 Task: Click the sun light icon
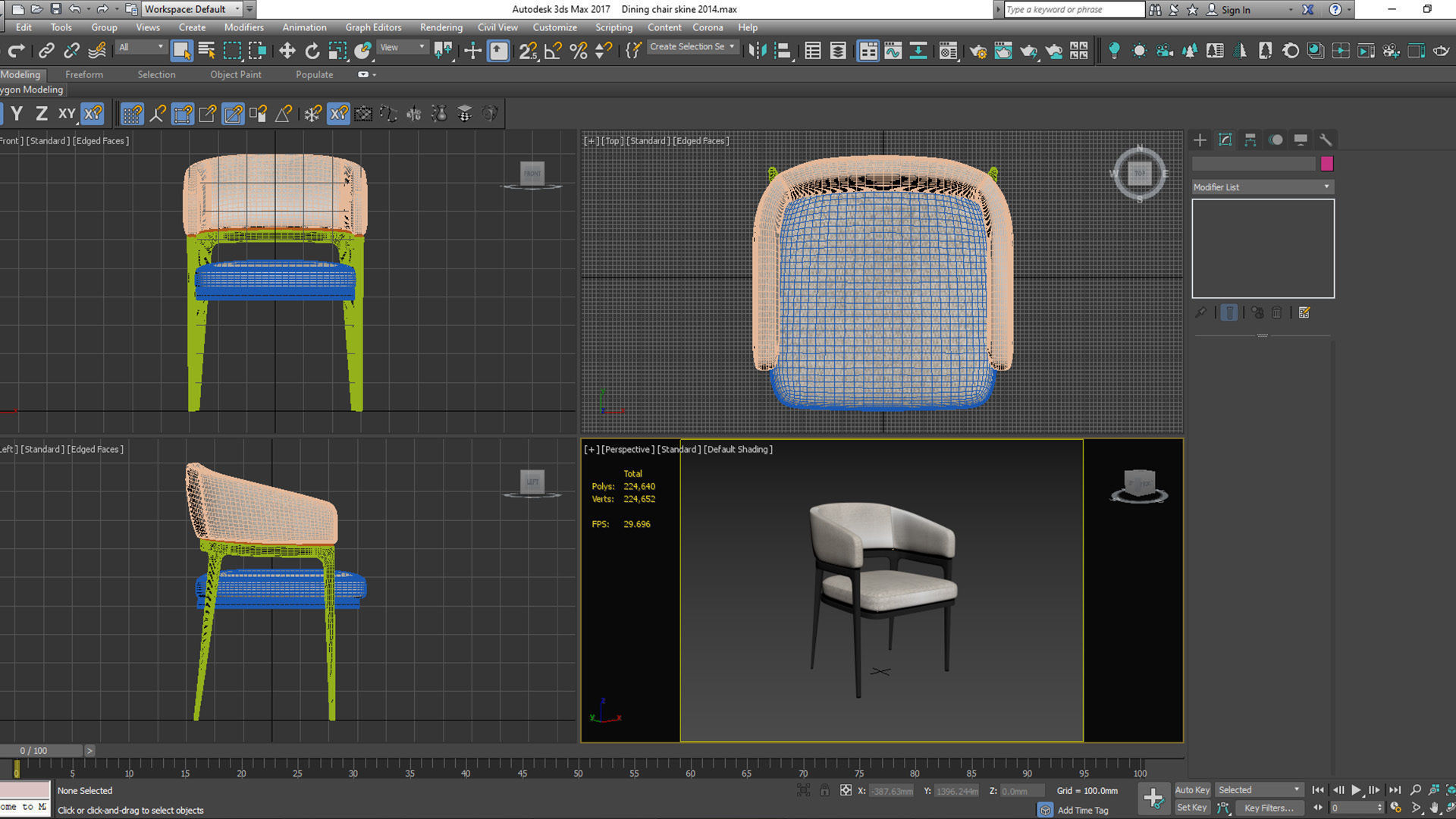[1139, 51]
